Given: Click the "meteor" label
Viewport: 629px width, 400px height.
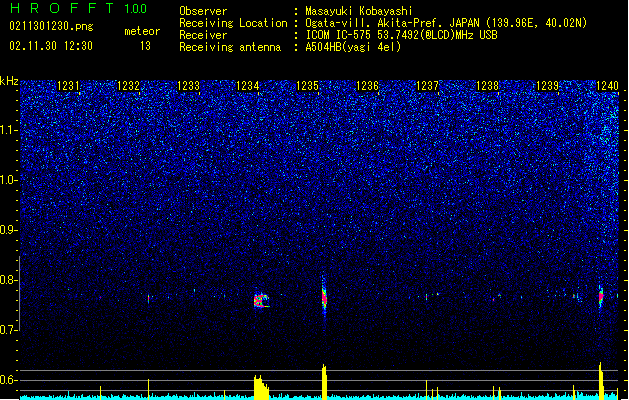Looking at the screenshot, I should click(142, 31).
